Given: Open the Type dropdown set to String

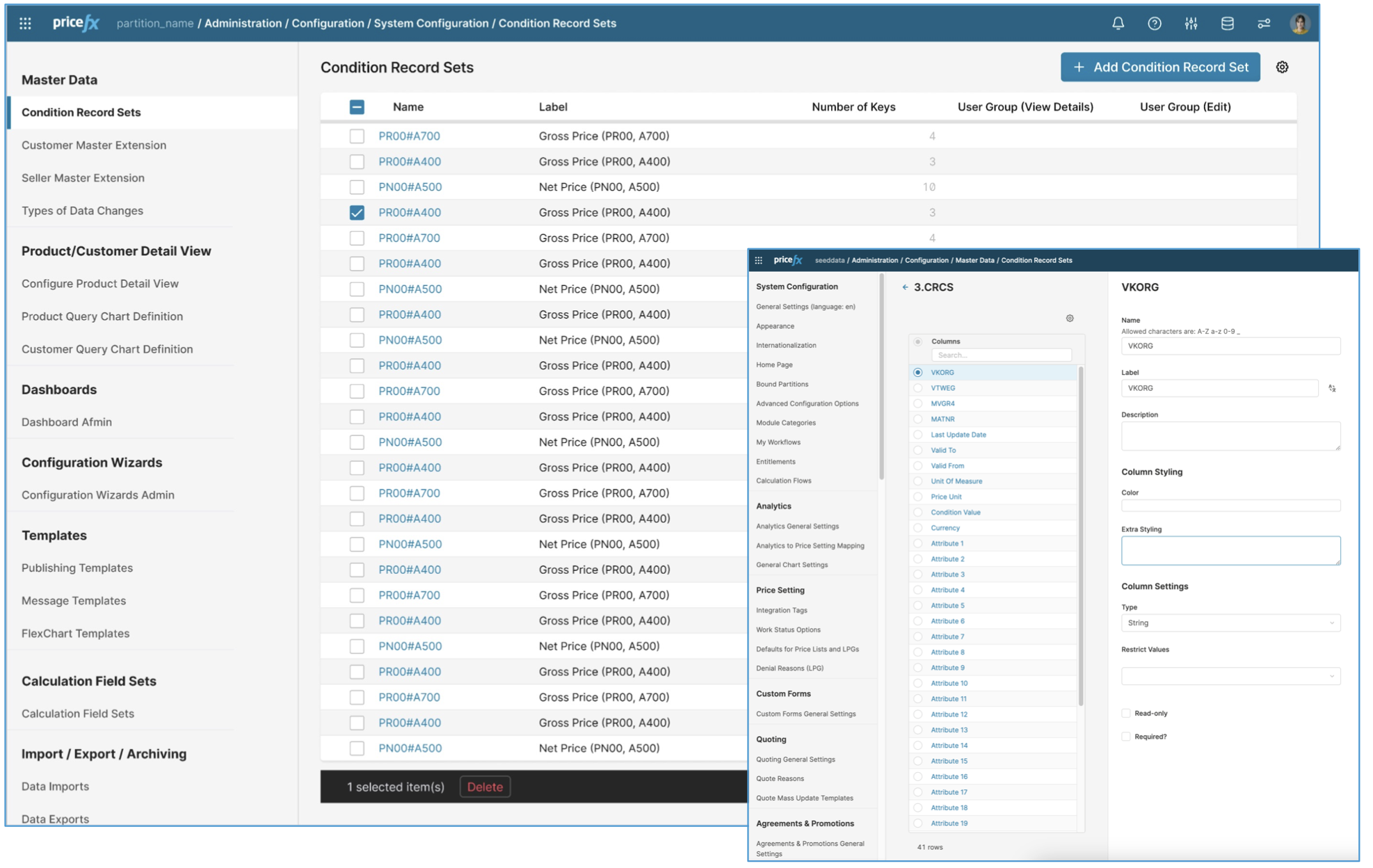Looking at the screenshot, I should (x=1230, y=622).
